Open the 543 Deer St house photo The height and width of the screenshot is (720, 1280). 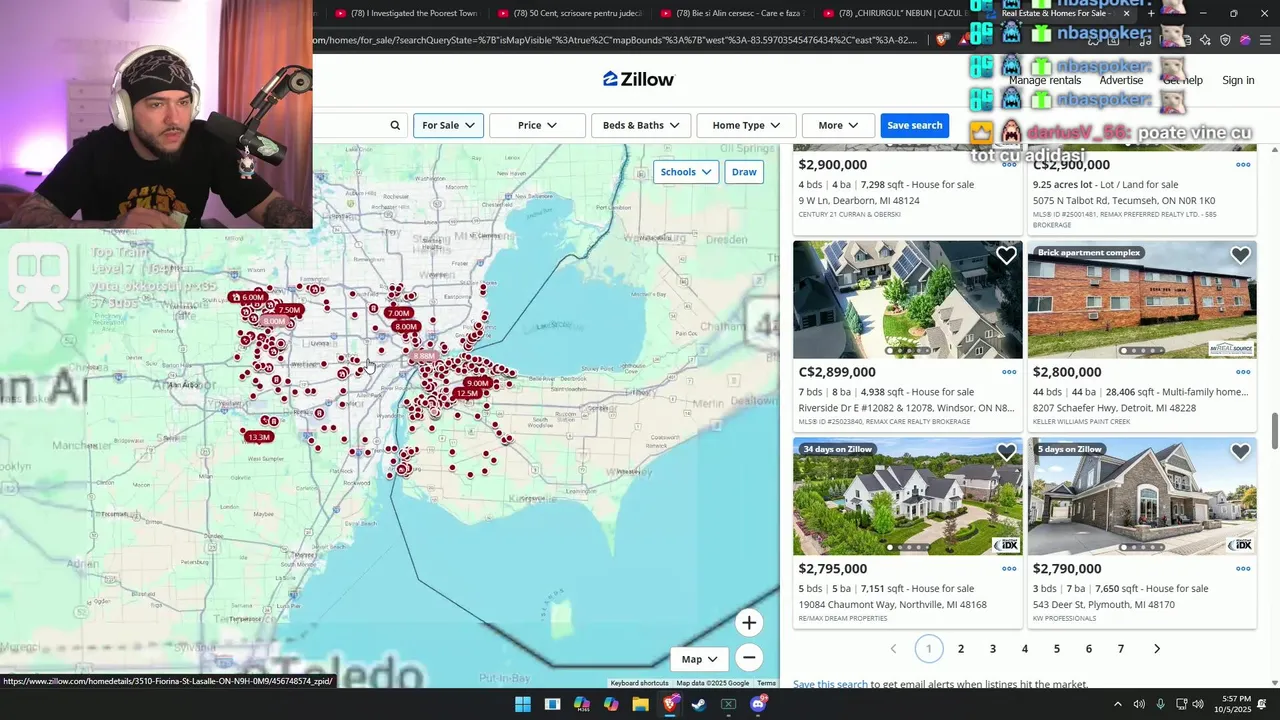[1142, 496]
